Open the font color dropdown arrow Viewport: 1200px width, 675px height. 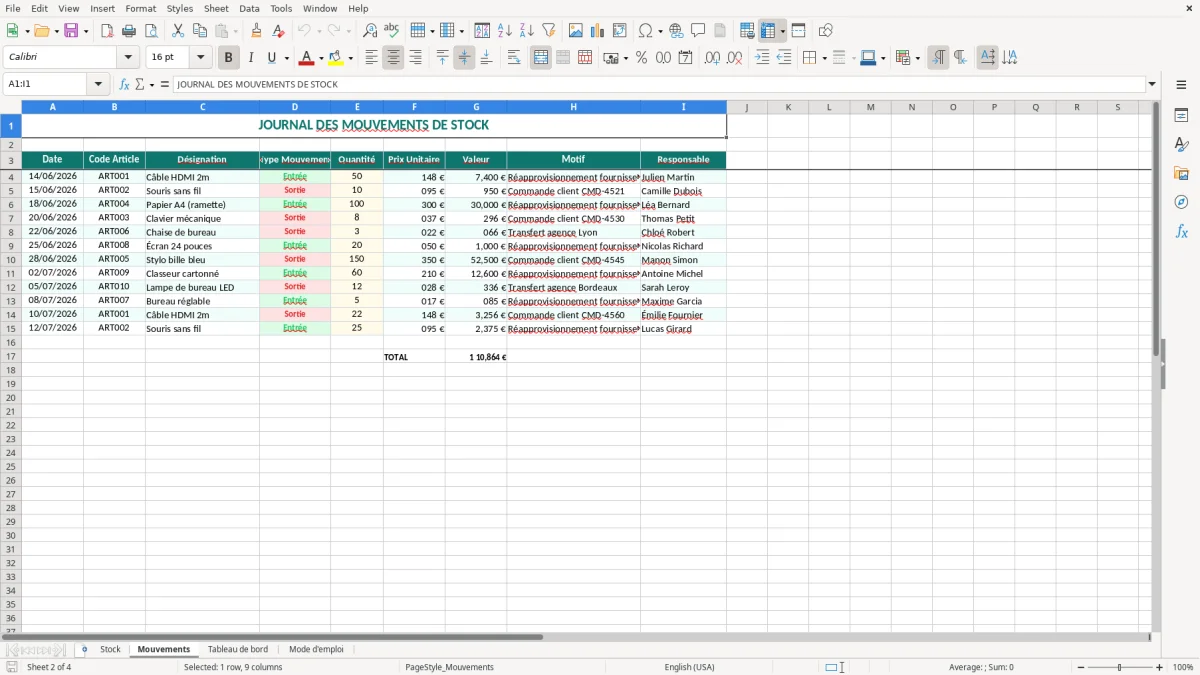pyautogui.click(x=320, y=58)
